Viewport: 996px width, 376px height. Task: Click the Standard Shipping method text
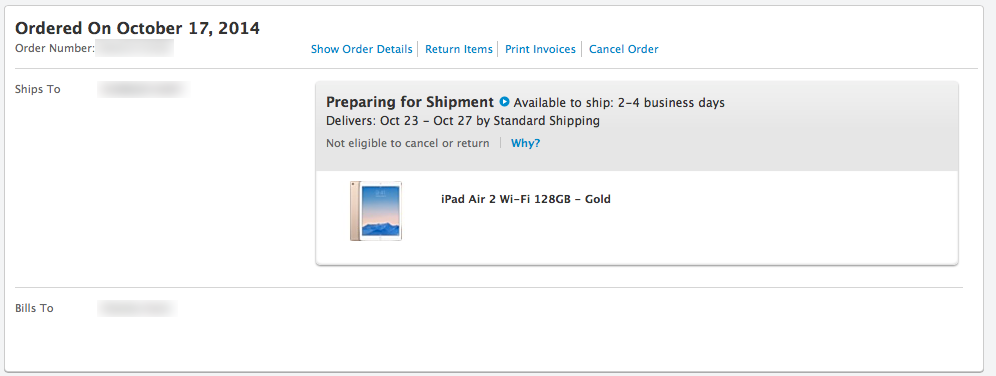[x=546, y=121]
